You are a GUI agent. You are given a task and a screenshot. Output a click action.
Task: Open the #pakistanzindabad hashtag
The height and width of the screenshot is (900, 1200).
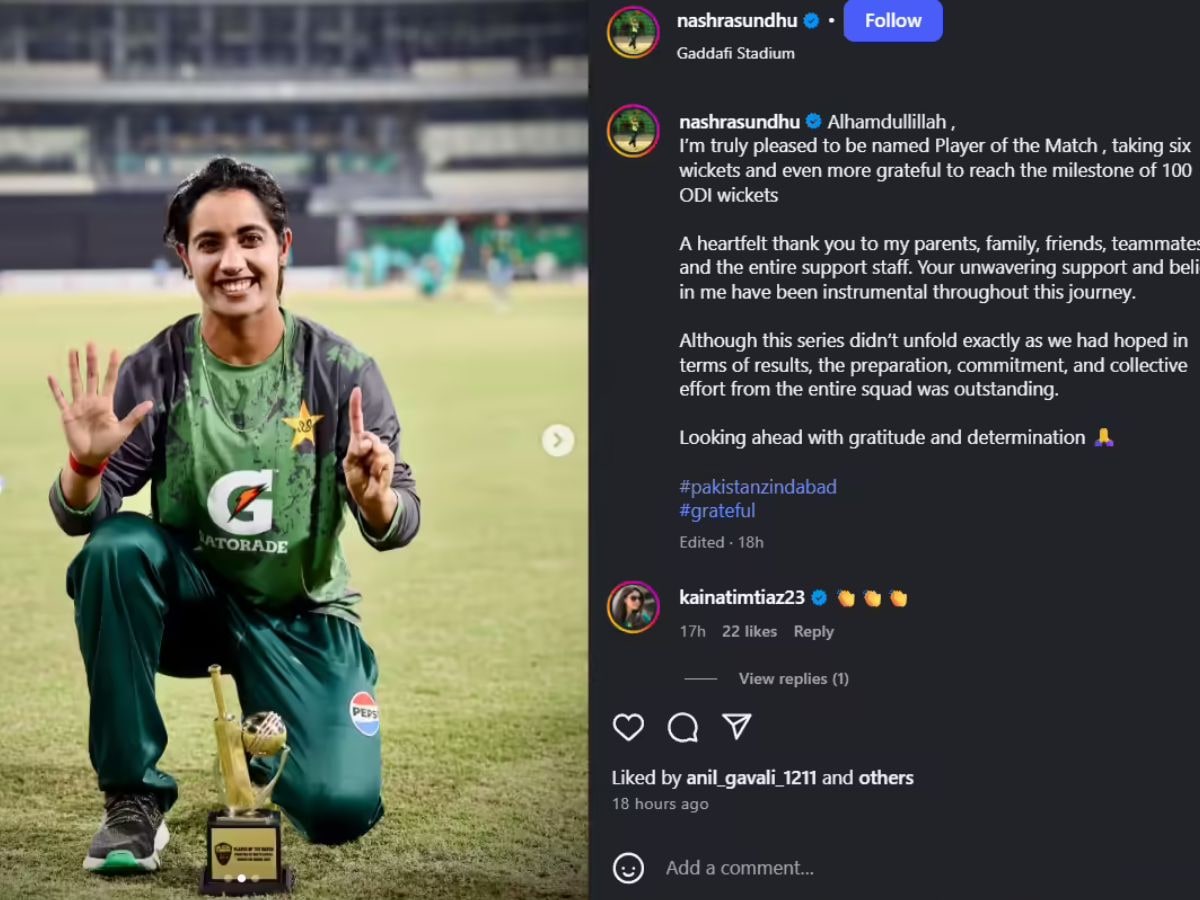click(758, 487)
